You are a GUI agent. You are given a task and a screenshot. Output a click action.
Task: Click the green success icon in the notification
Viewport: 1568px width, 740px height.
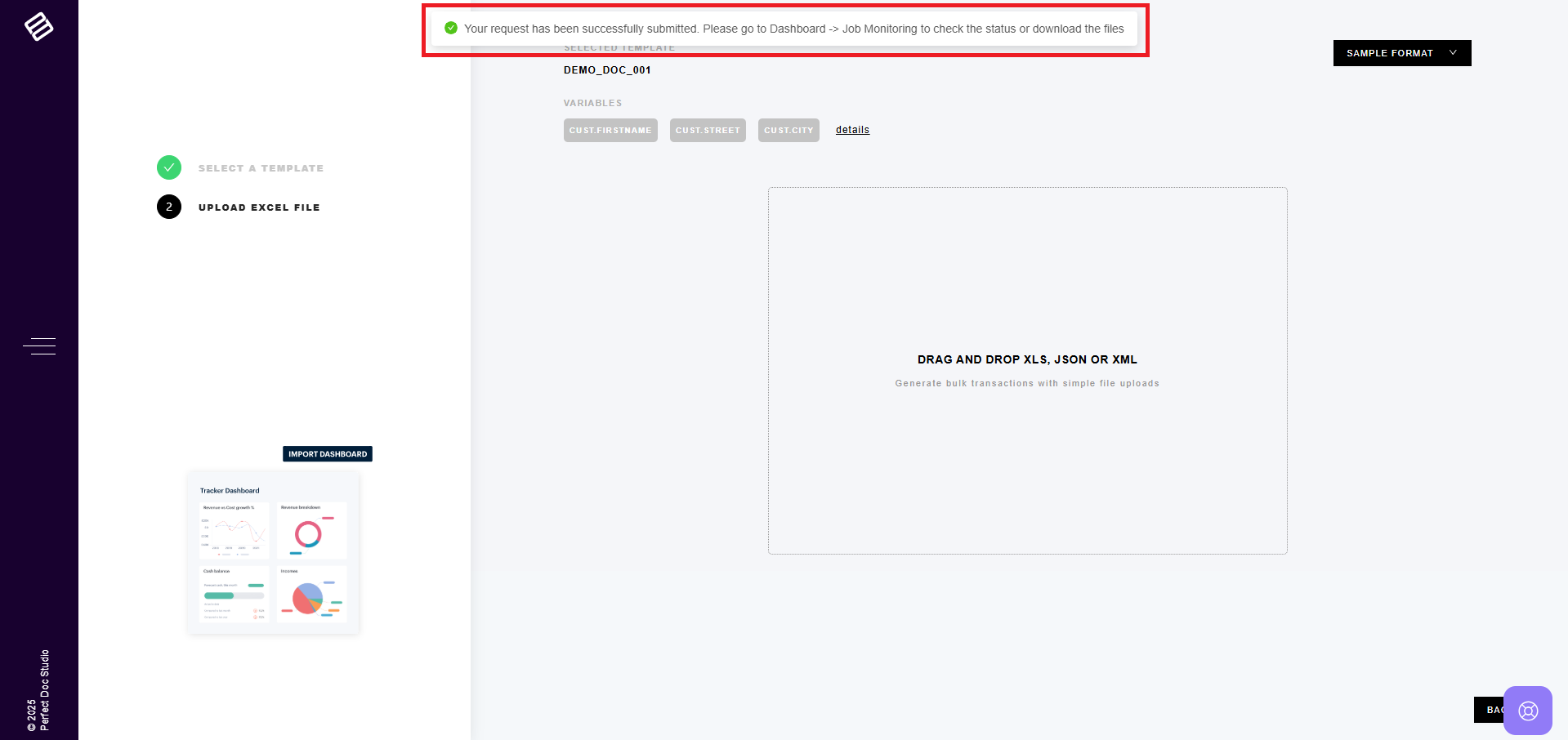[450, 29]
